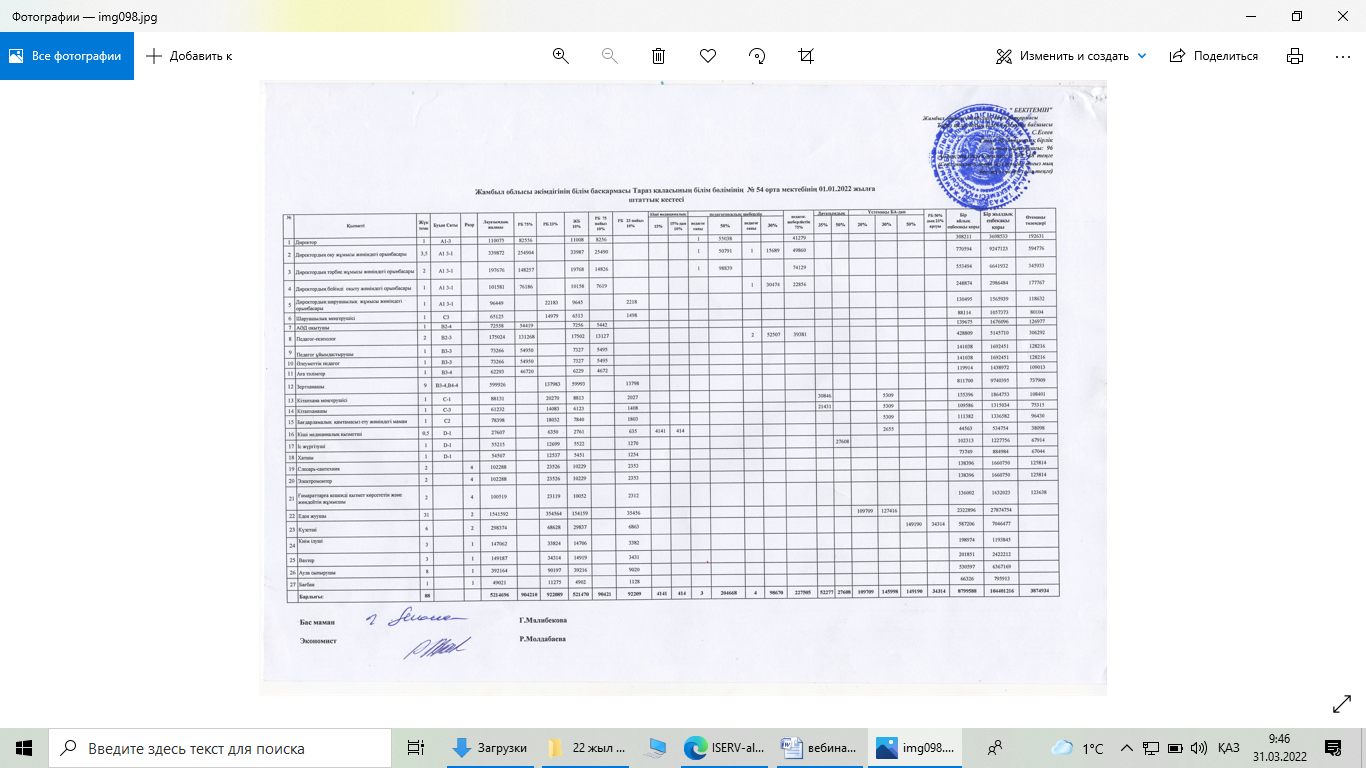This screenshot has width=1366, height=768.
Task: Select the crop tool icon
Action: [x=806, y=56]
